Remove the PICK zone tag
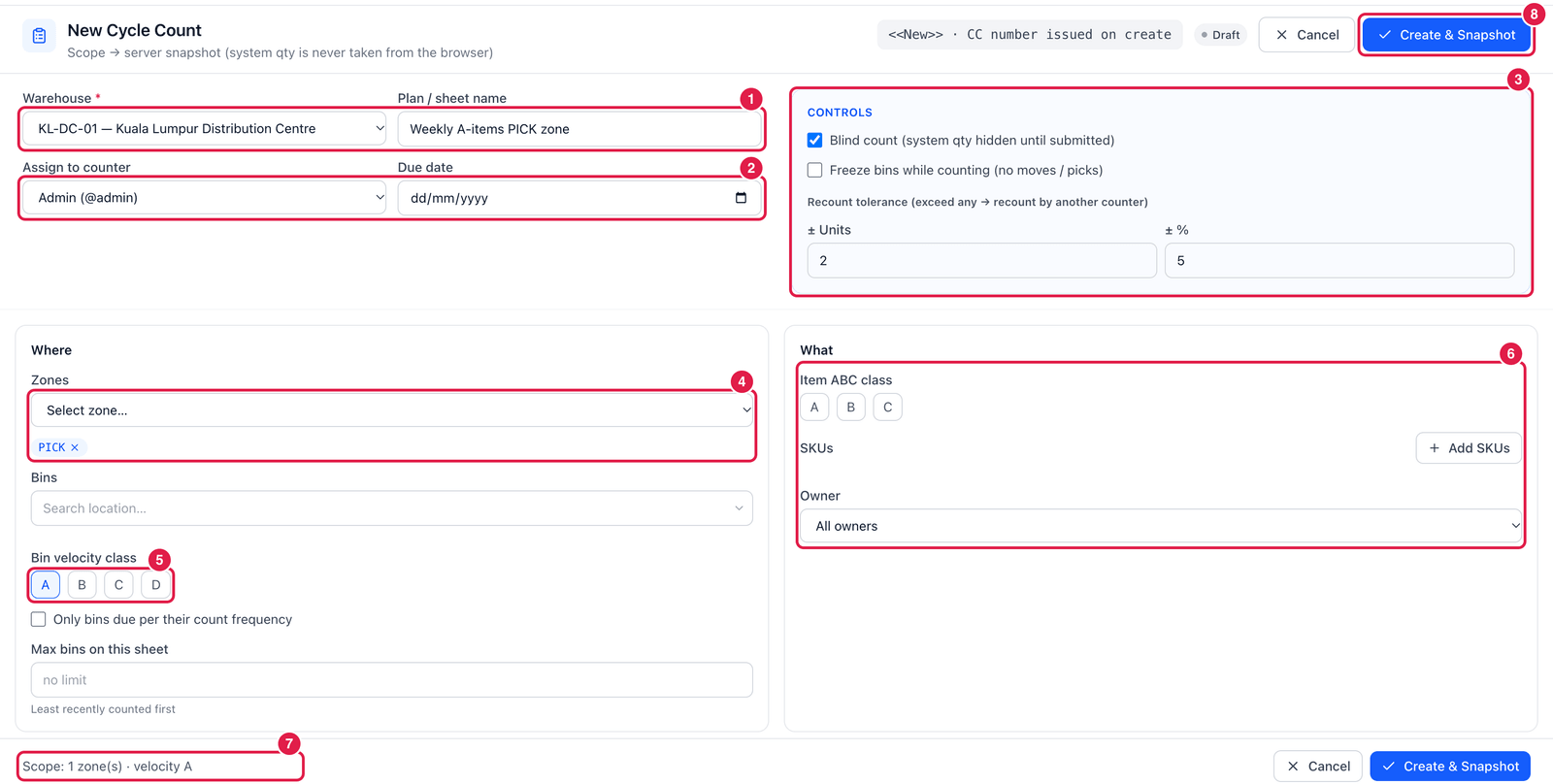Screen dimensions: 1553x784 click(75, 447)
